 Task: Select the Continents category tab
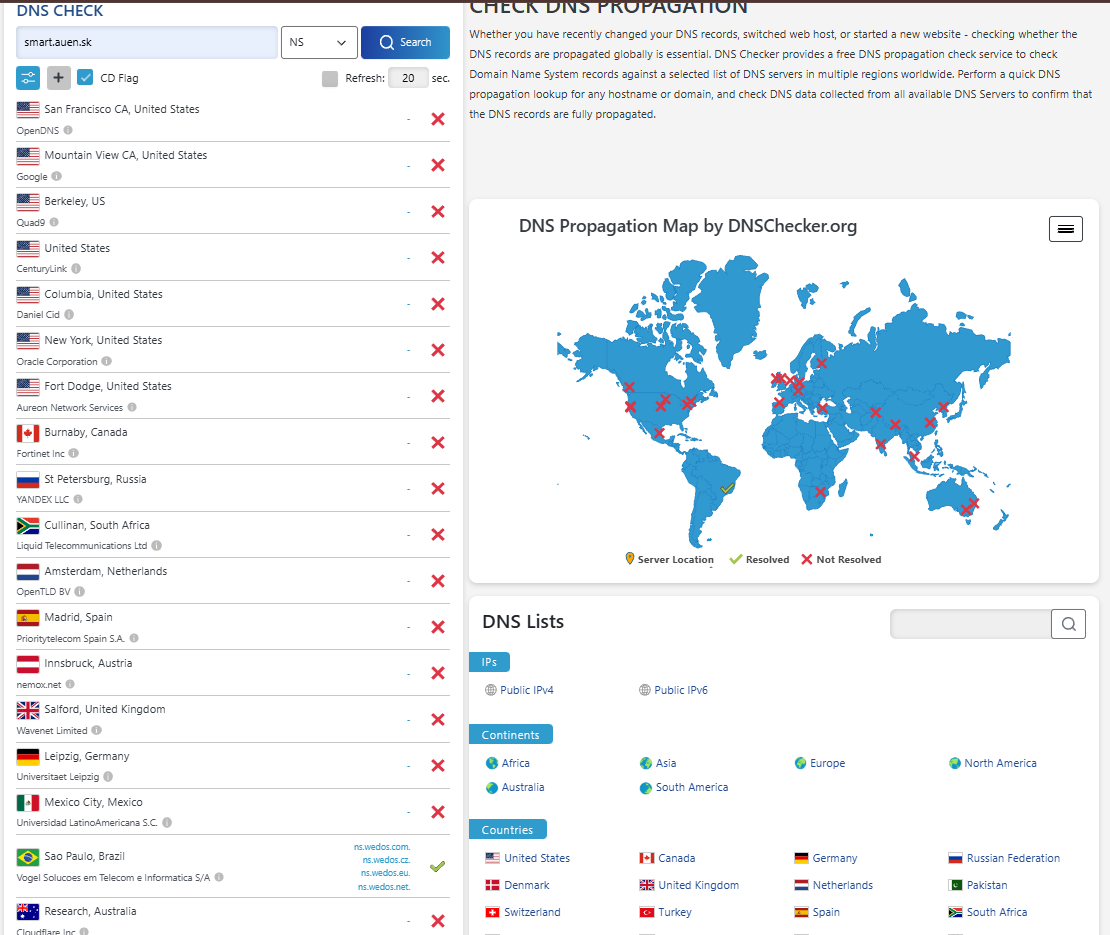click(510, 735)
